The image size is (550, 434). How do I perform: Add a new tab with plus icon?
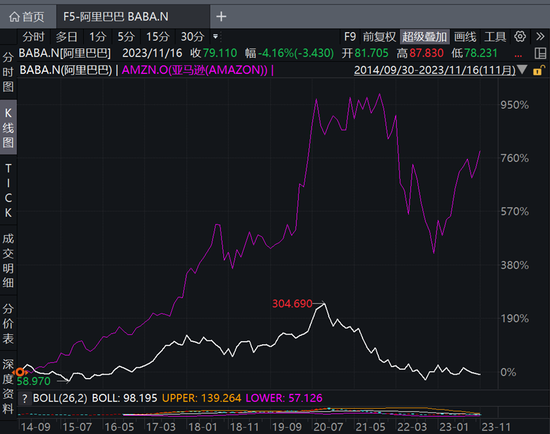[221, 16]
